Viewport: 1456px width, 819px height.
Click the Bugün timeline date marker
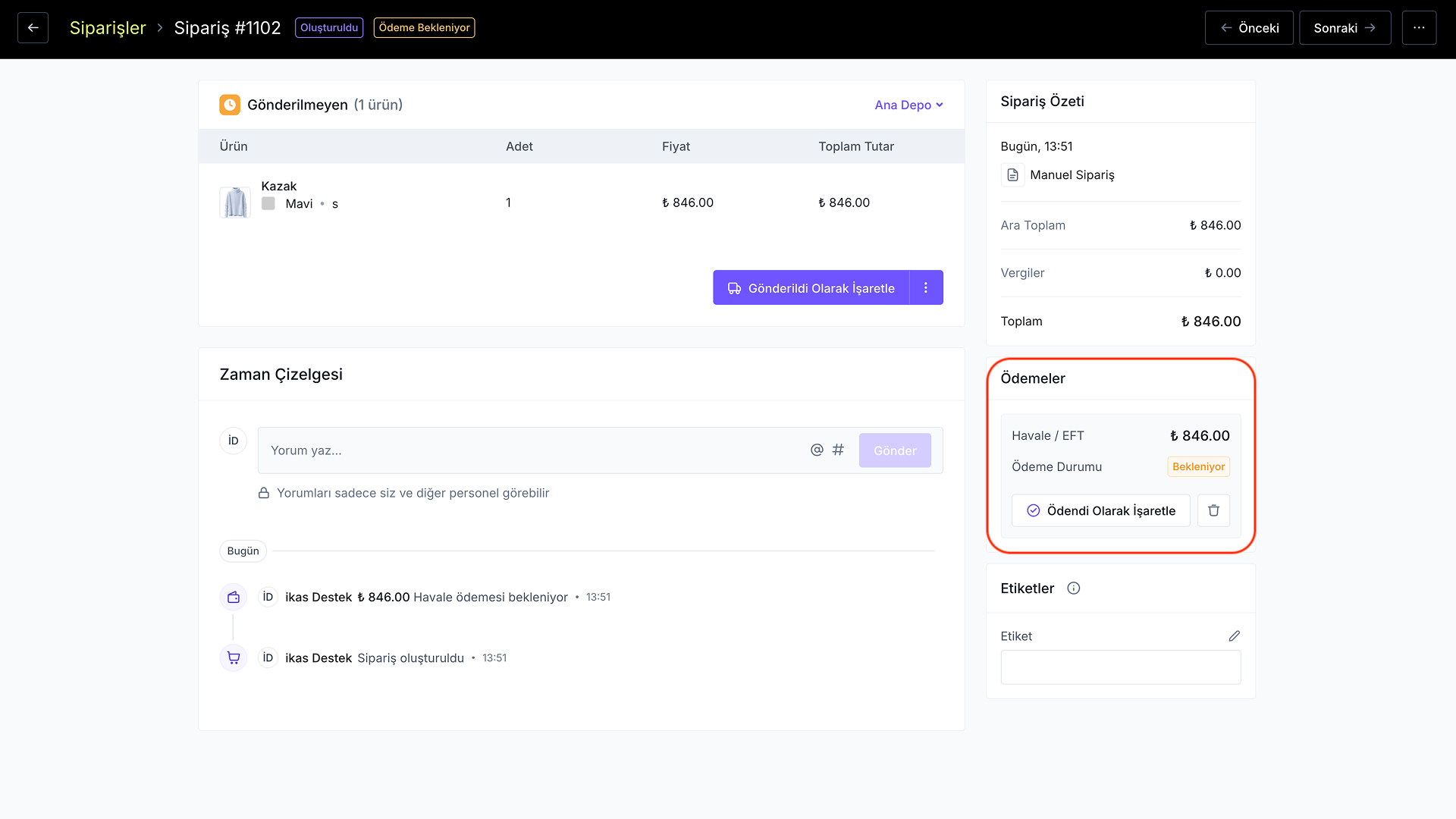click(243, 551)
